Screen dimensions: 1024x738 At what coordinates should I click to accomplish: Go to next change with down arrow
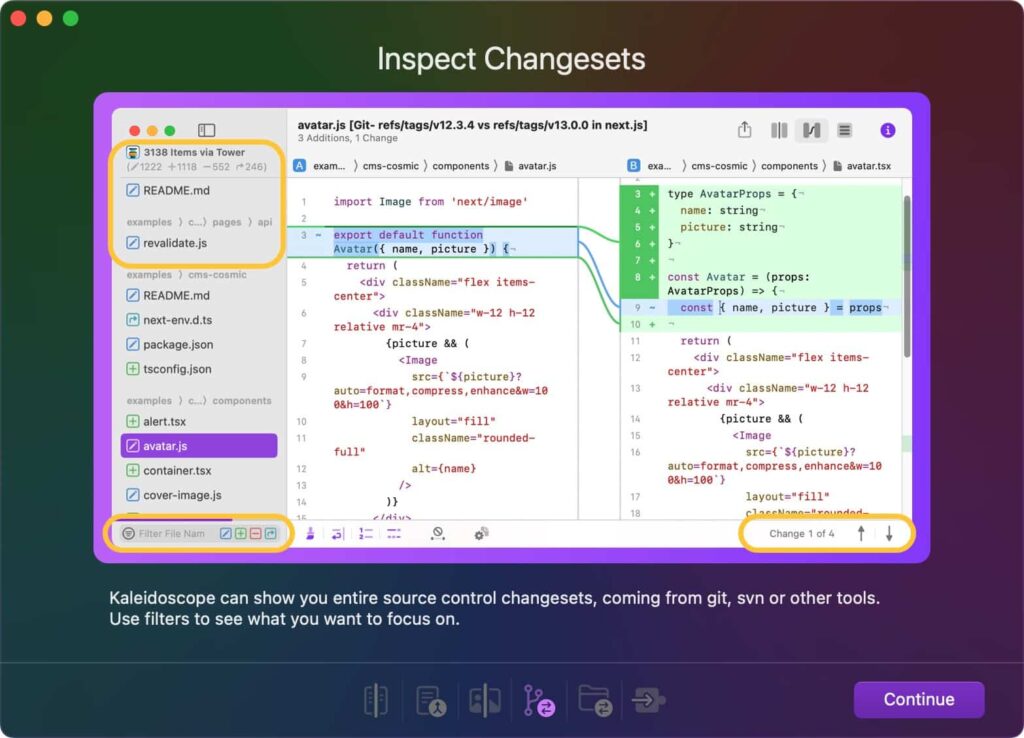coord(889,534)
